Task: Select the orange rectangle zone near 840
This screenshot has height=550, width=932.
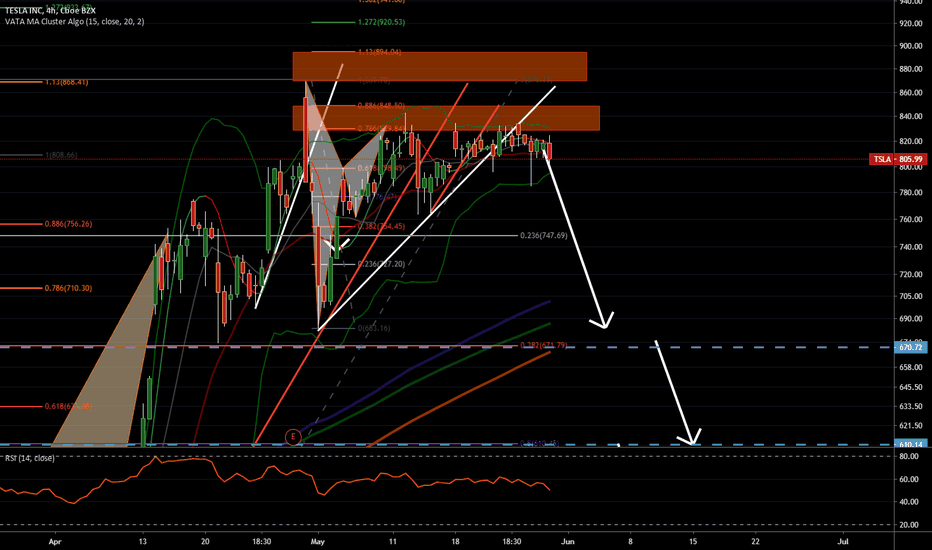Action: point(446,118)
